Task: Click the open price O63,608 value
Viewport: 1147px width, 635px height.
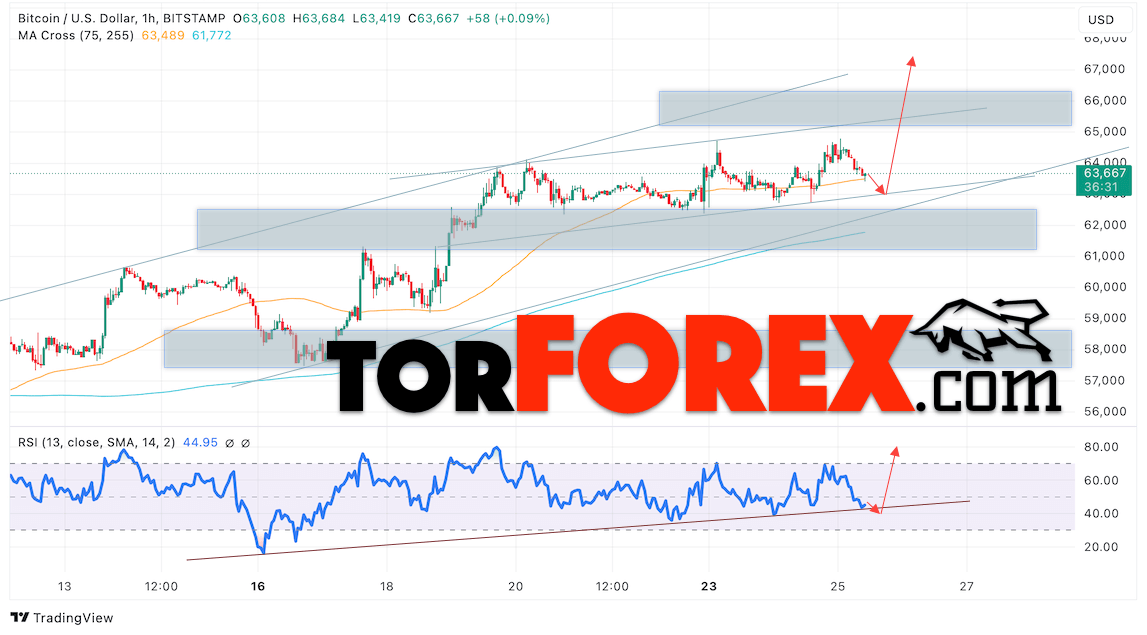Action: [x=259, y=18]
